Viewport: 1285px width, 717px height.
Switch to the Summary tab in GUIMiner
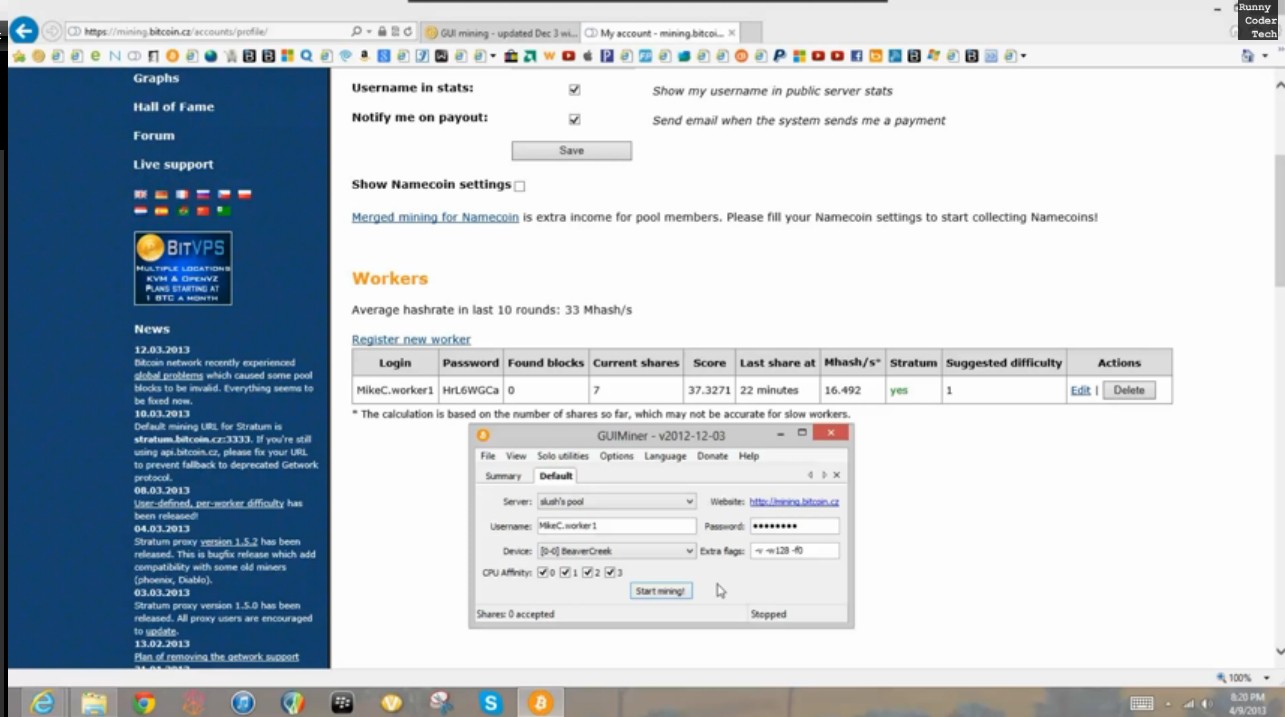pyautogui.click(x=503, y=476)
